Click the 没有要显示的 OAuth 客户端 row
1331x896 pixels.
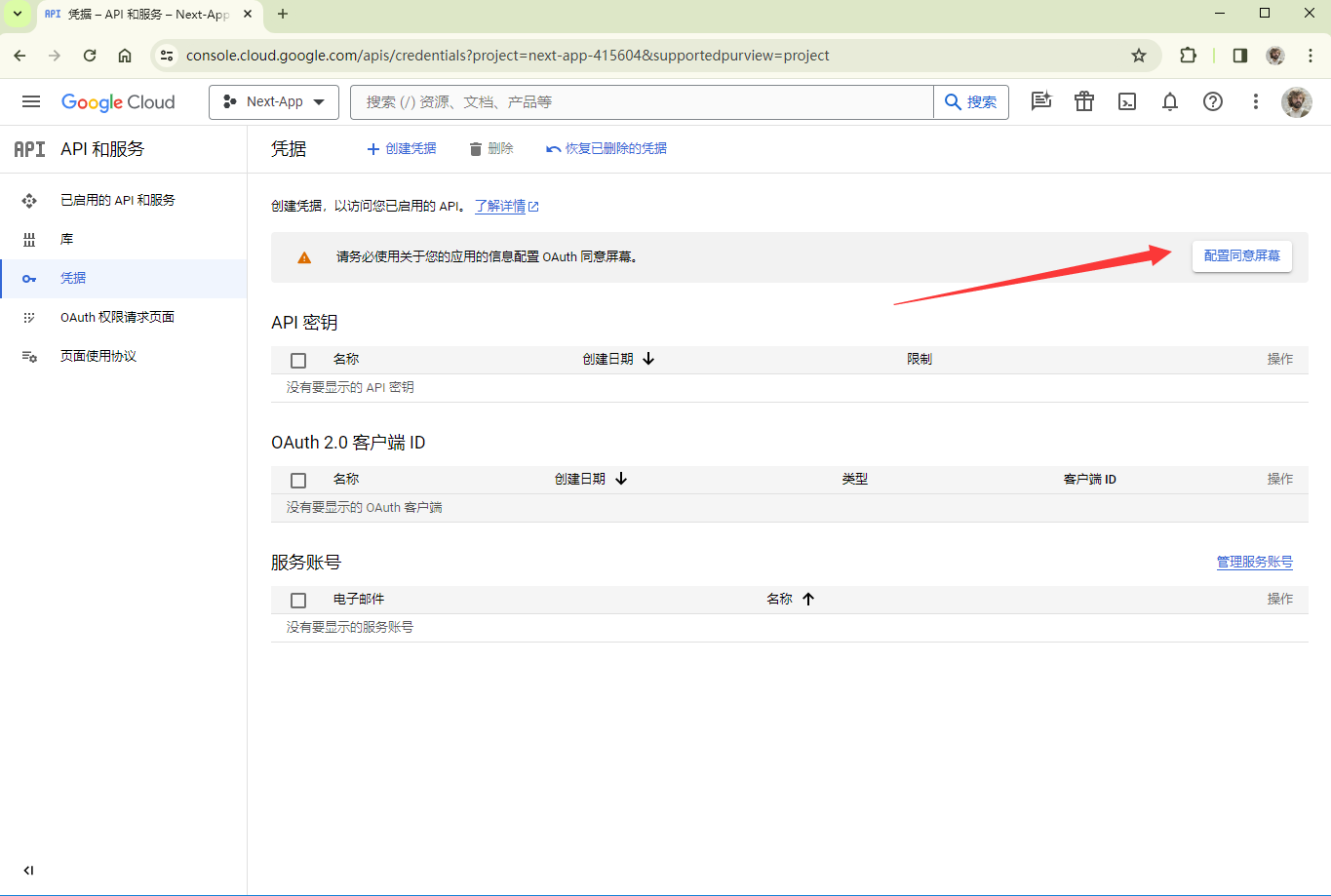pyautogui.click(x=790, y=507)
